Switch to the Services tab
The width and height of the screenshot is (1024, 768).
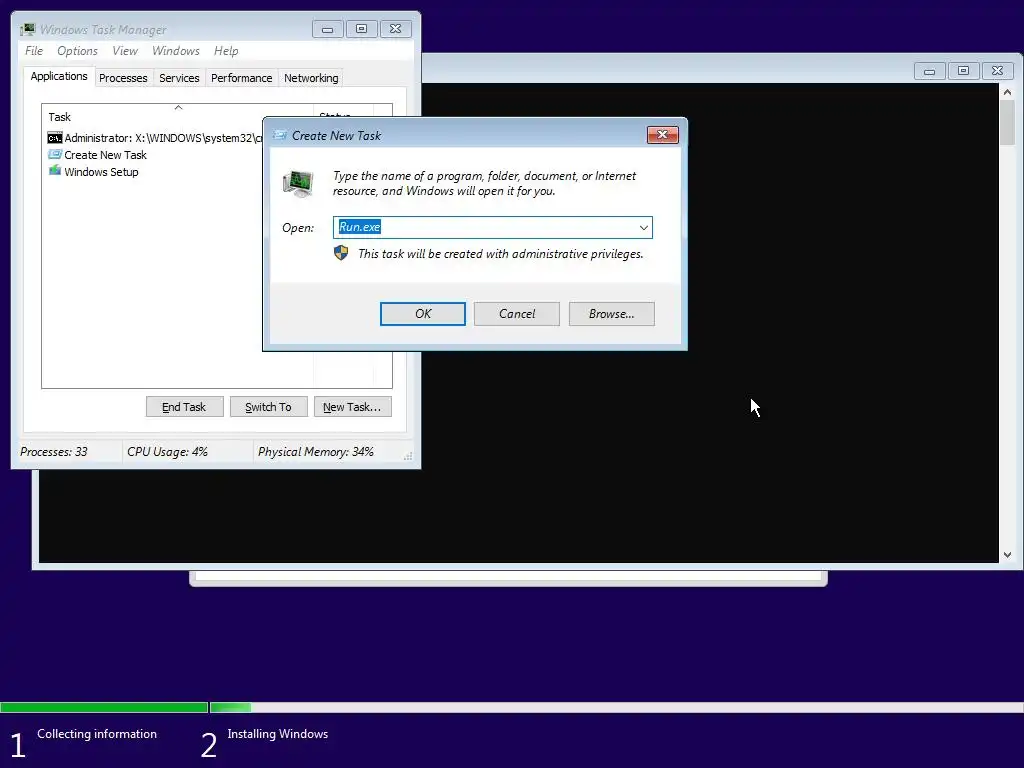pos(179,78)
